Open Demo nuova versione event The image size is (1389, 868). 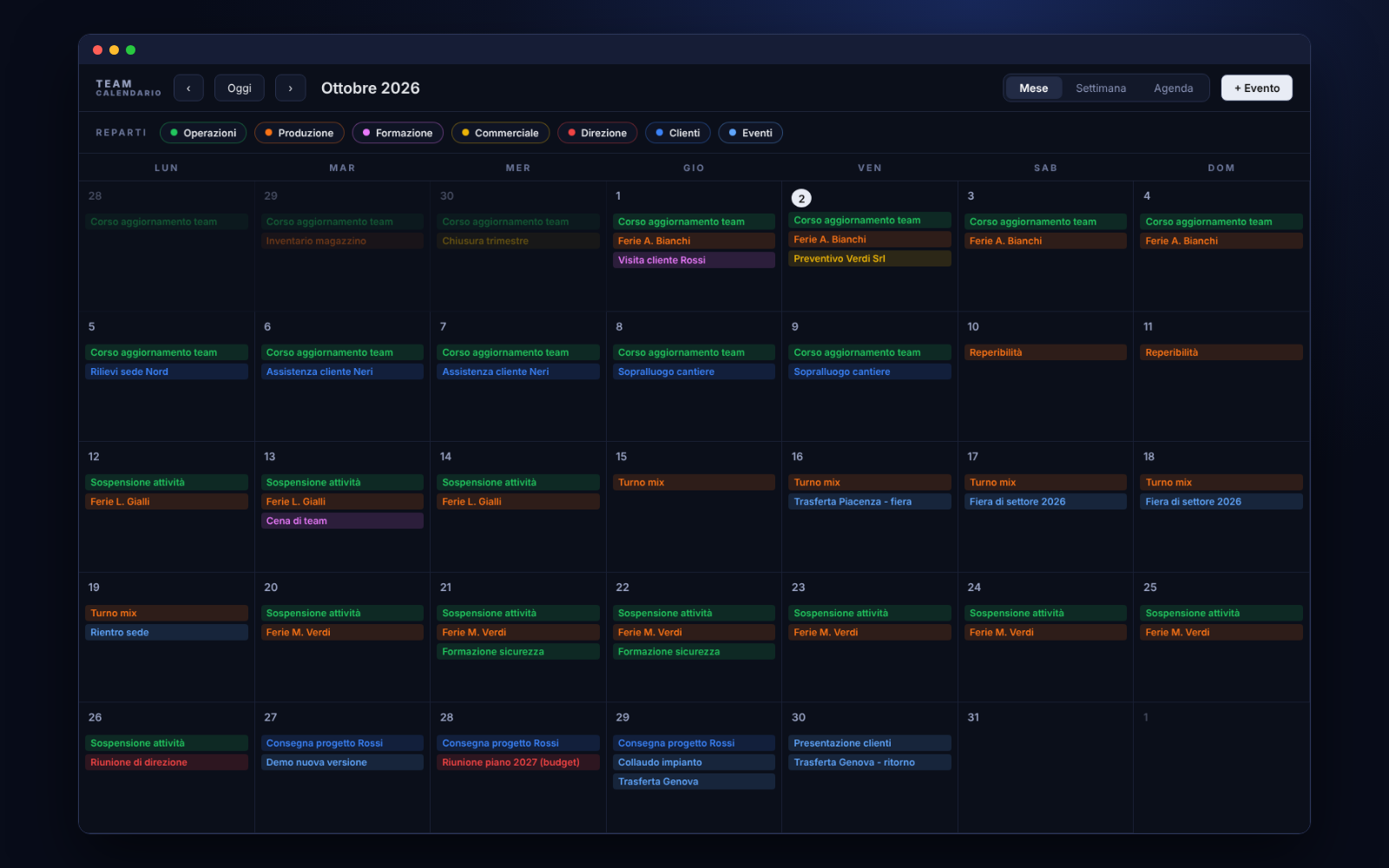pos(342,762)
